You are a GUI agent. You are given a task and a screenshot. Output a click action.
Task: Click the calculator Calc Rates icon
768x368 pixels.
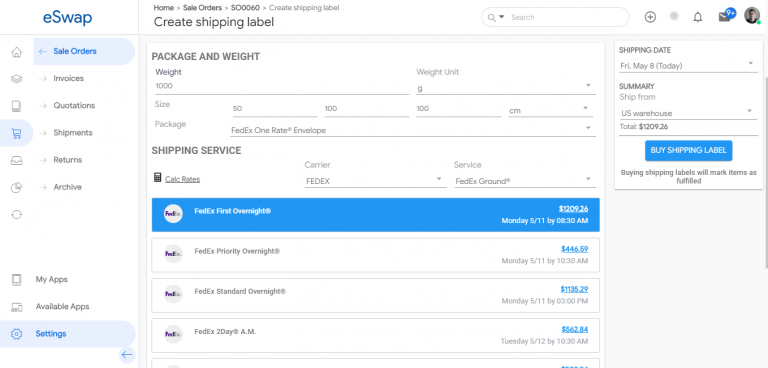tap(157, 177)
